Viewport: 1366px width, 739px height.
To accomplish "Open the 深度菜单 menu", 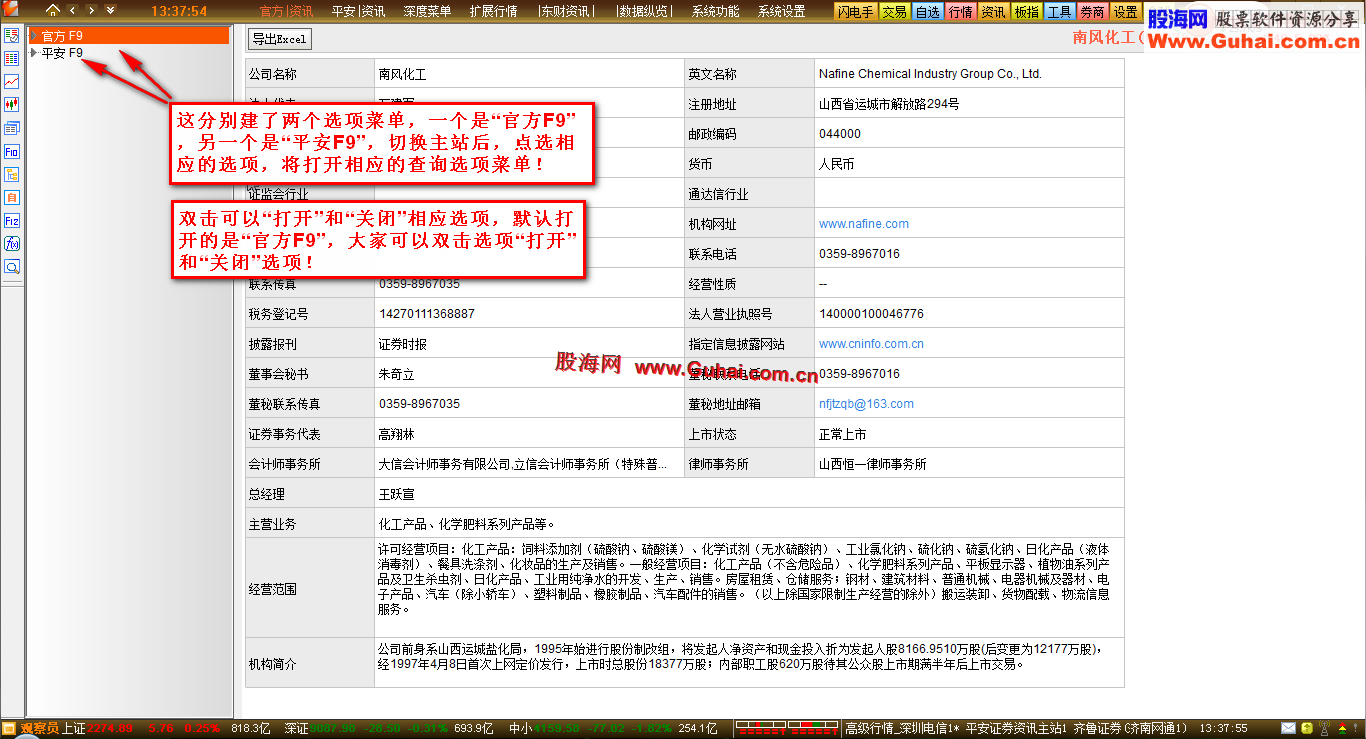I will pyautogui.click(x=427, y=12).
